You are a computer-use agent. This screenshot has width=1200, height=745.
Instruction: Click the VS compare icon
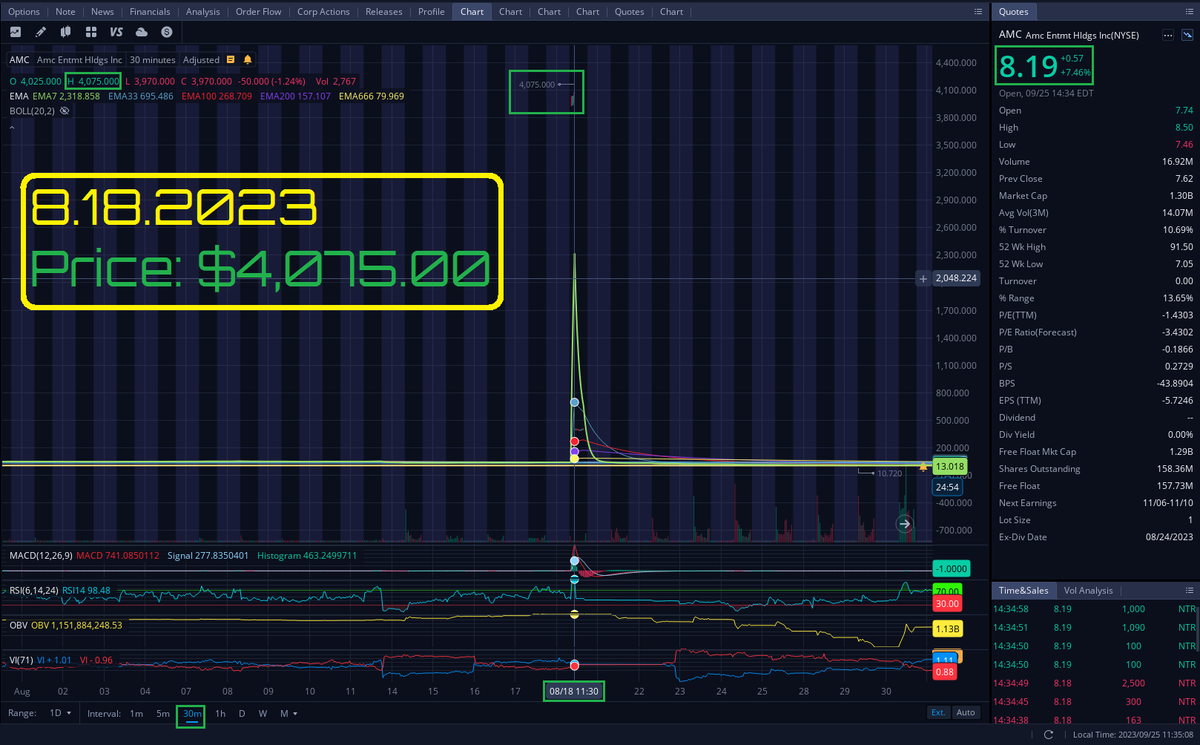point(116,32)
